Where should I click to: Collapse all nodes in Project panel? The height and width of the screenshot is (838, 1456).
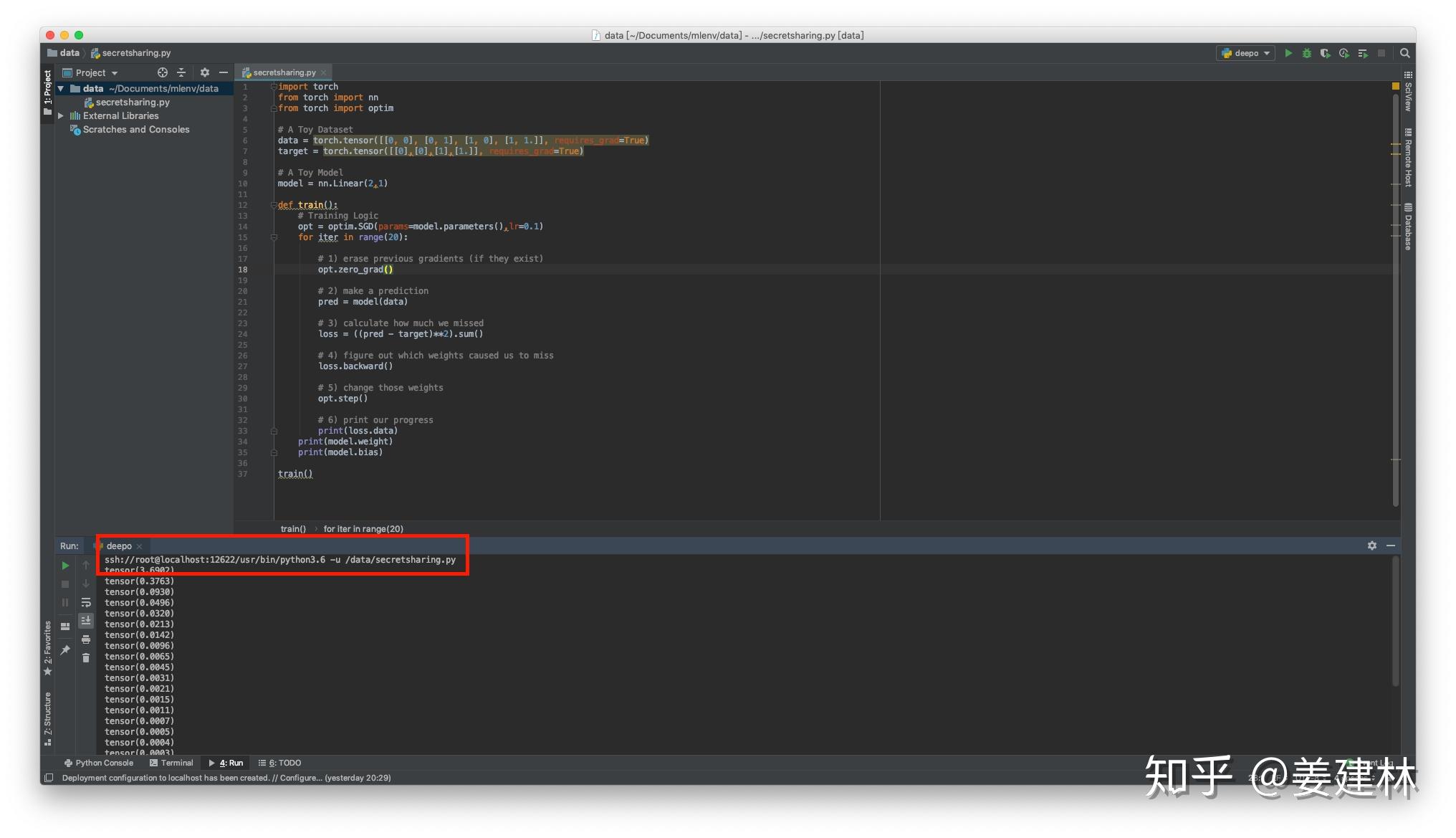point(181,72)
